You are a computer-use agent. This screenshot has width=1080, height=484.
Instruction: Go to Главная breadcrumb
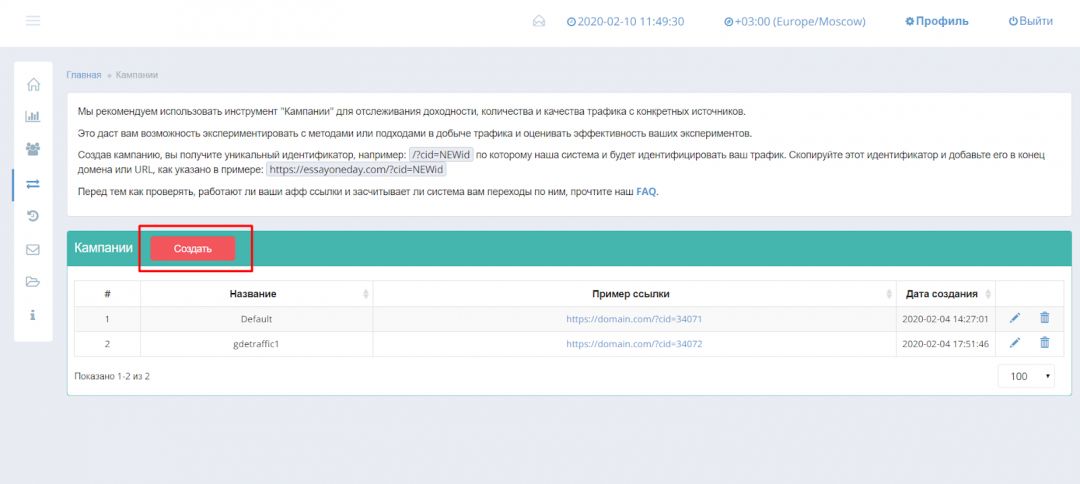[x=83, y=74]
